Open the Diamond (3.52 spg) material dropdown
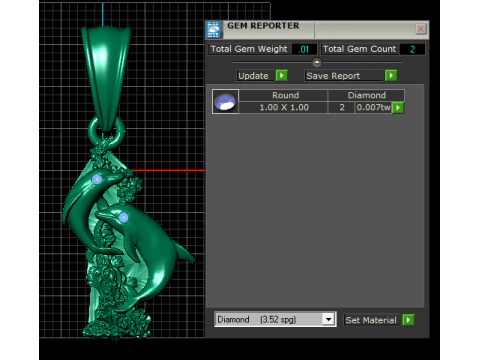The image size is (480, 360). [x=328, y=319]
